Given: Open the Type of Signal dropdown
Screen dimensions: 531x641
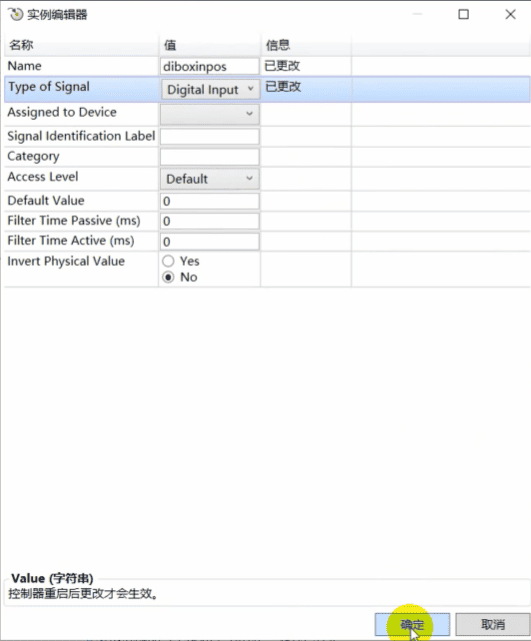Looking at the screenshot, I should point(211,90).
